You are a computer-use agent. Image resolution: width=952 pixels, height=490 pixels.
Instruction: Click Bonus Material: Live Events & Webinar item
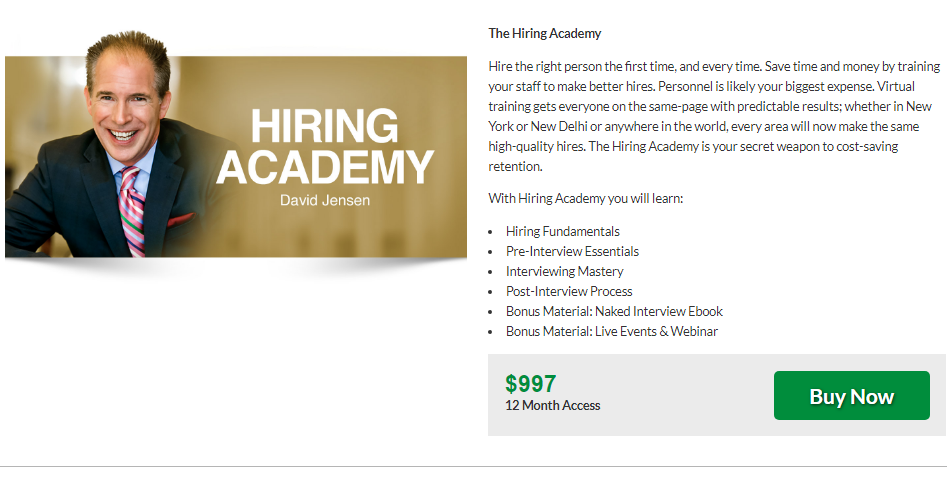[611, 331]
